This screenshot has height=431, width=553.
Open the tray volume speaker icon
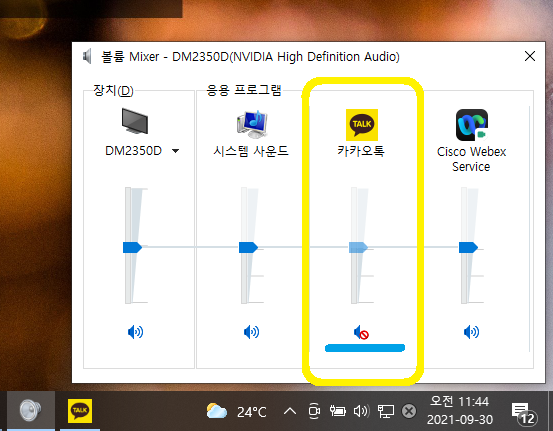click(361, 411)
